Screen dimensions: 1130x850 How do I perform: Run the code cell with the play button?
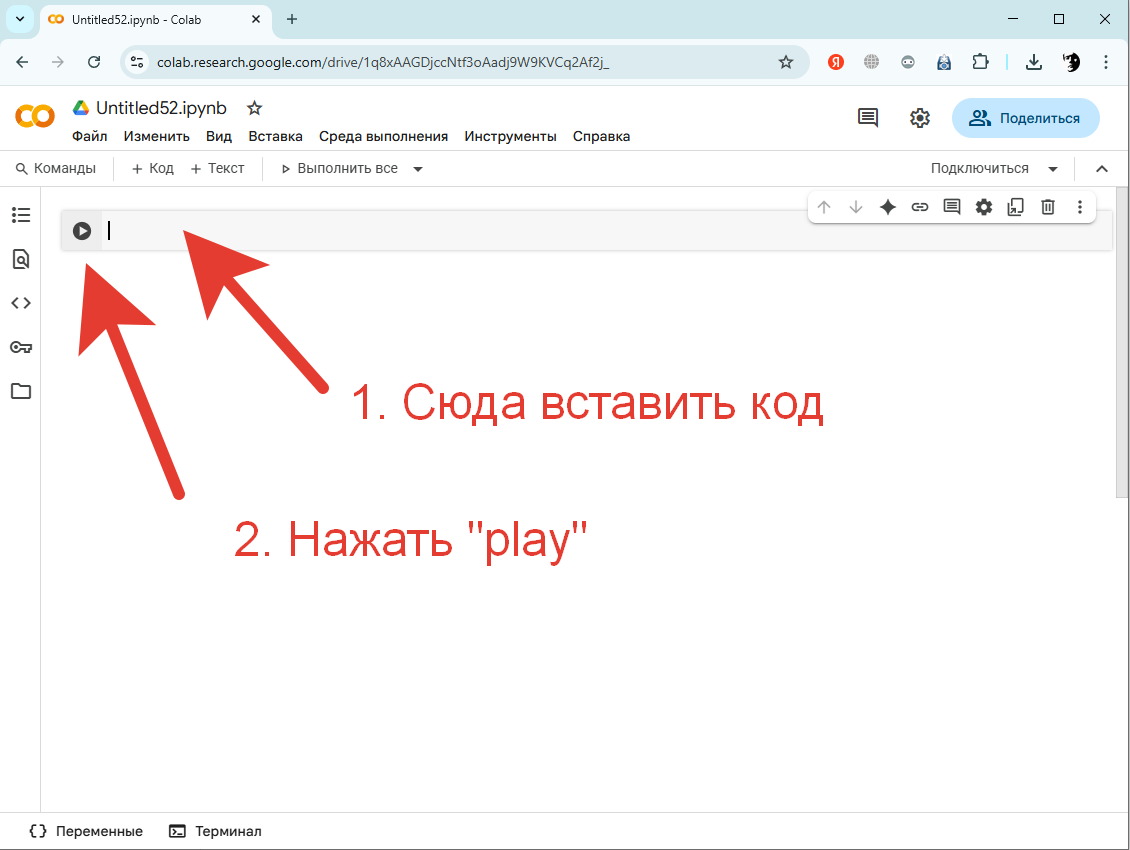click(81, 230)
